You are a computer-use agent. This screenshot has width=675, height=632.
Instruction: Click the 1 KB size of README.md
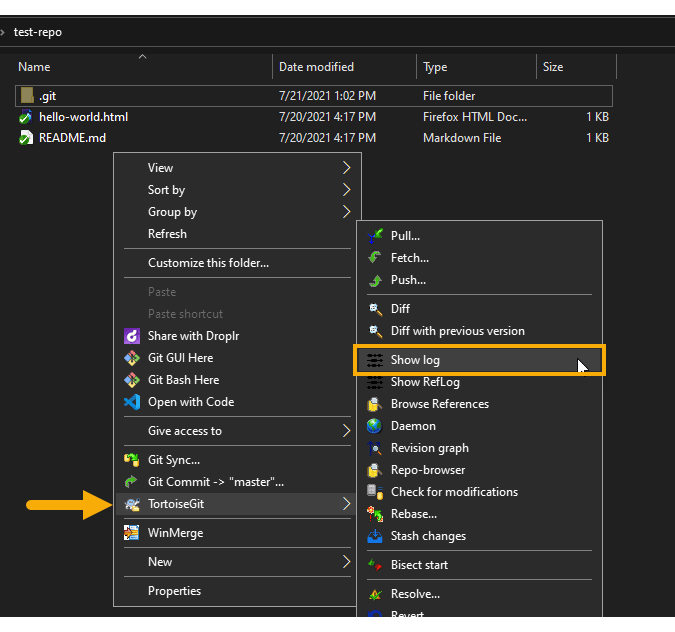(x=598, y=138)
